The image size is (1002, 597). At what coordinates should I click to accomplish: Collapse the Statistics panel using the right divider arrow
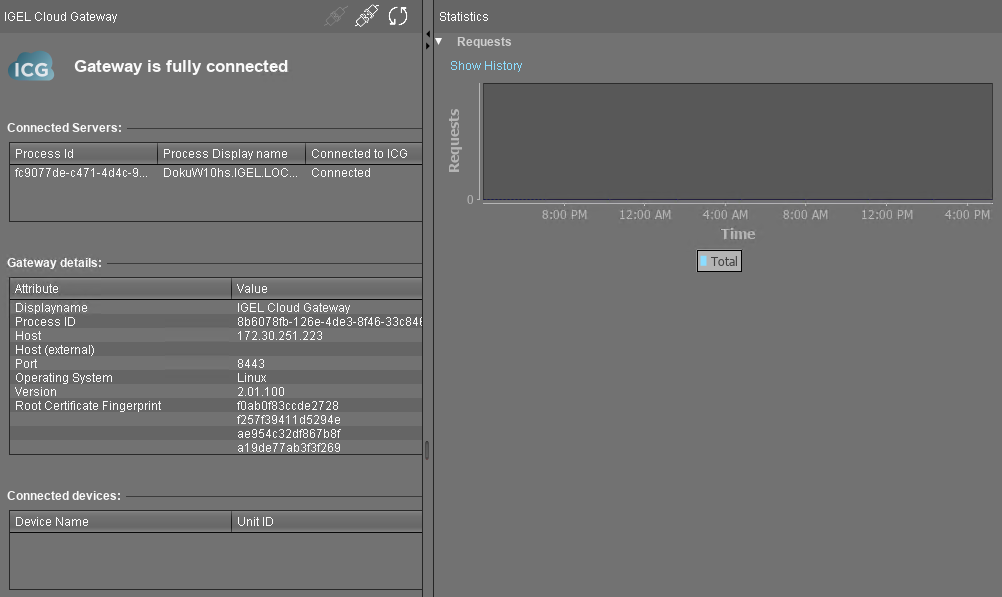point(427,44)
